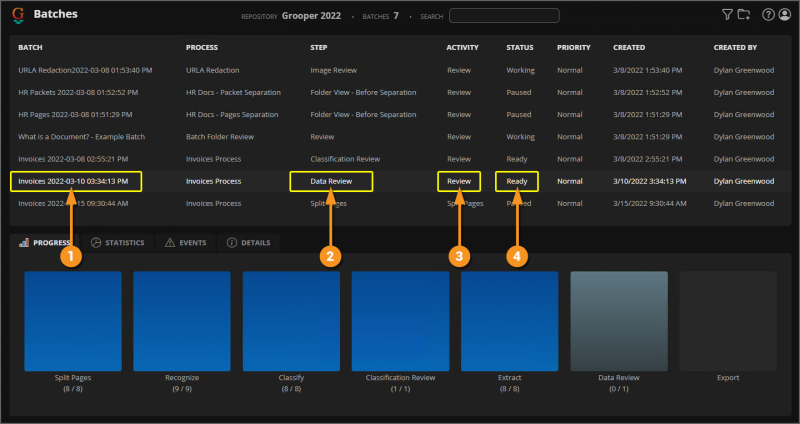Click the new batch folder icon
Viewport: 800px width, 424px height.
743,15
